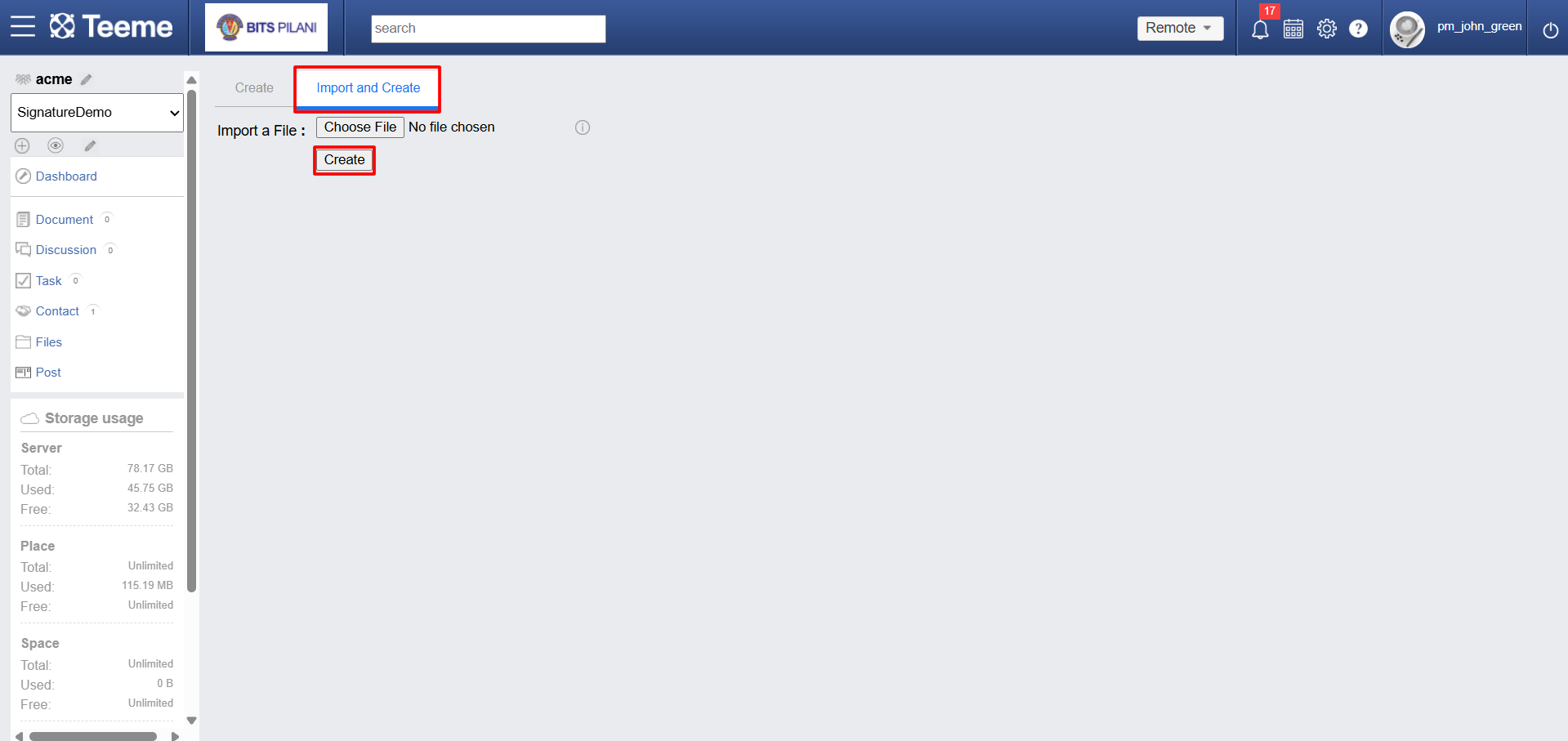
Task: Expand the SignatureDemo space dropdown
Action: 97,113
